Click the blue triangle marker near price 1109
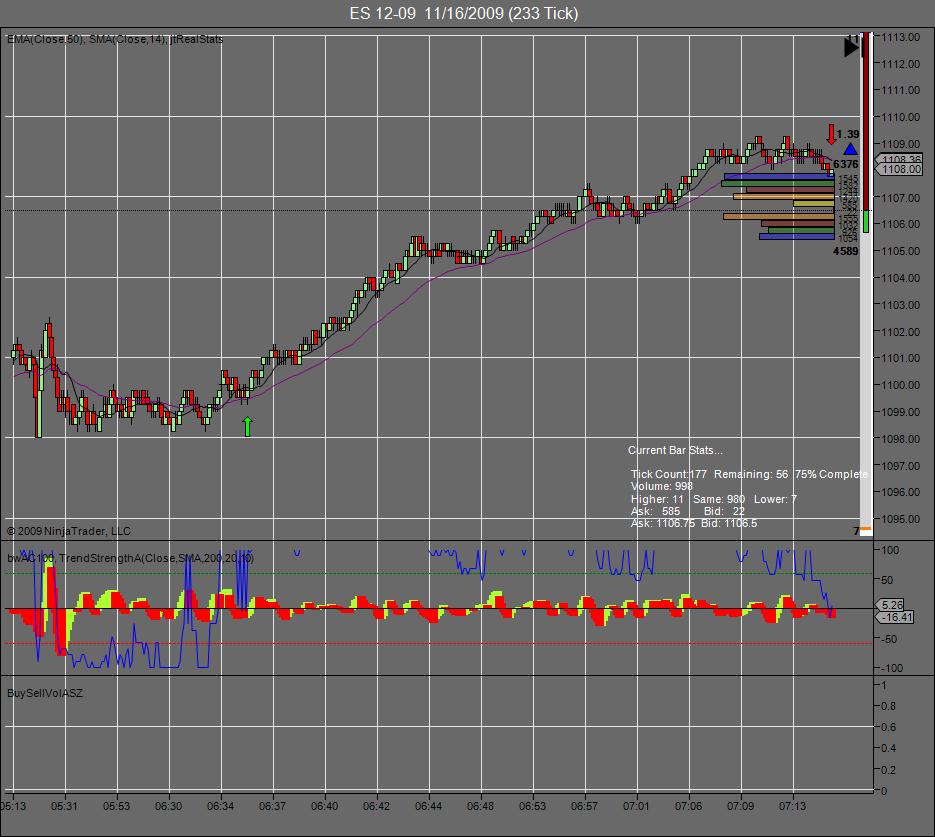 point(850,149)
